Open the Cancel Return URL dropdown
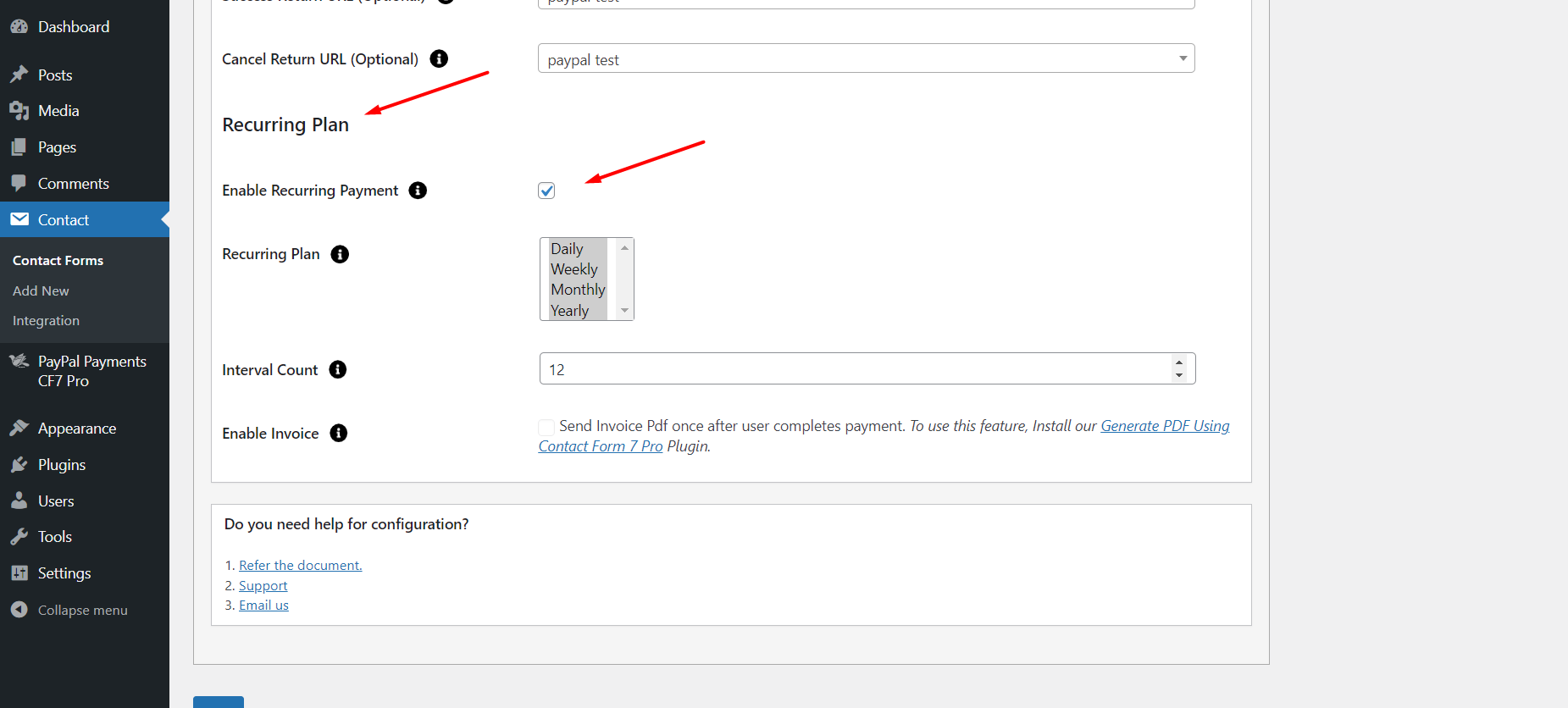Screen dimensions: 1568x708 pos(866,59)
